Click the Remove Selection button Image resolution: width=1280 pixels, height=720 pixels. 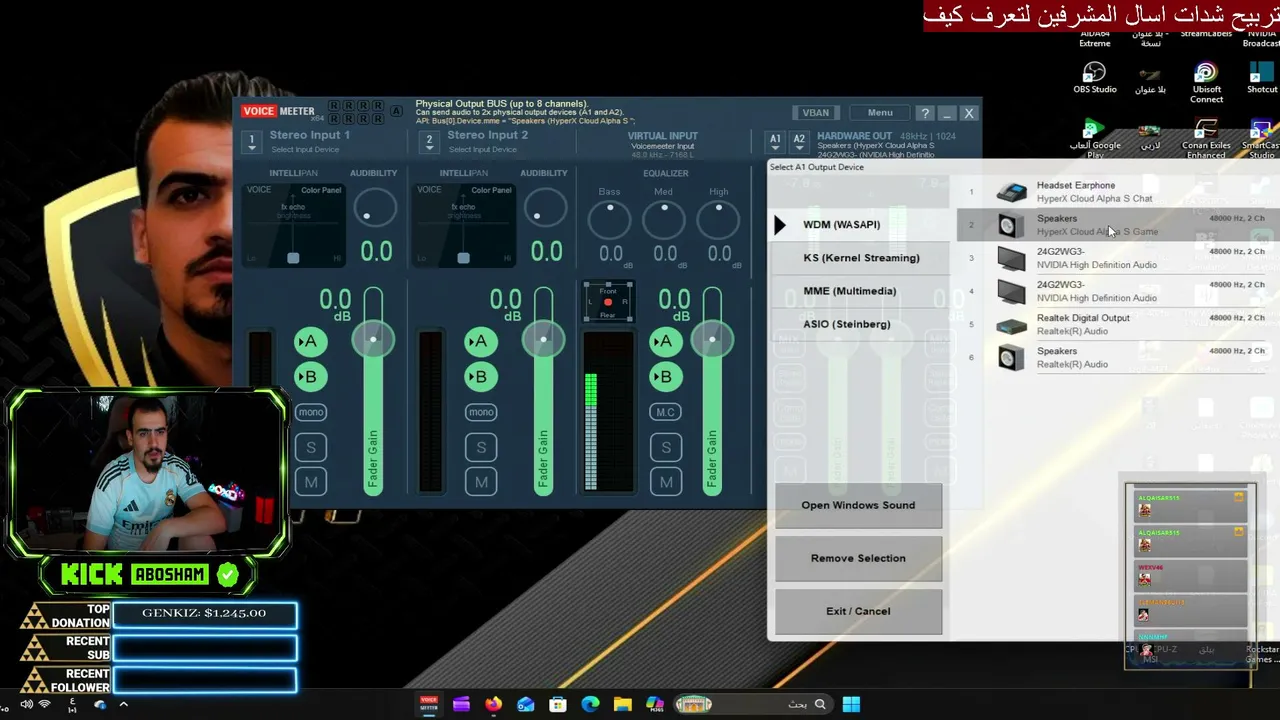click(858, 558)
